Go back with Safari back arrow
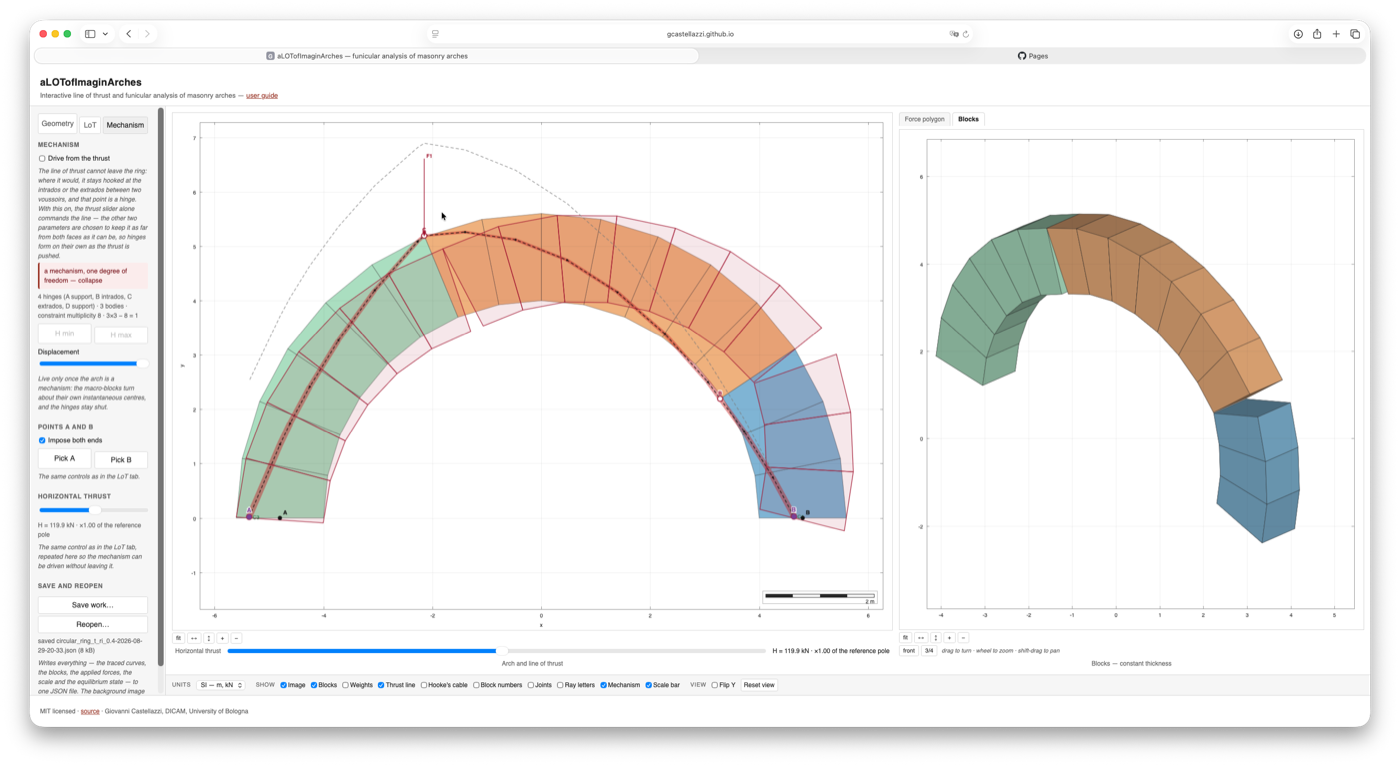The height and width of the screenshot is (766, 1400). tap(129, 34)
